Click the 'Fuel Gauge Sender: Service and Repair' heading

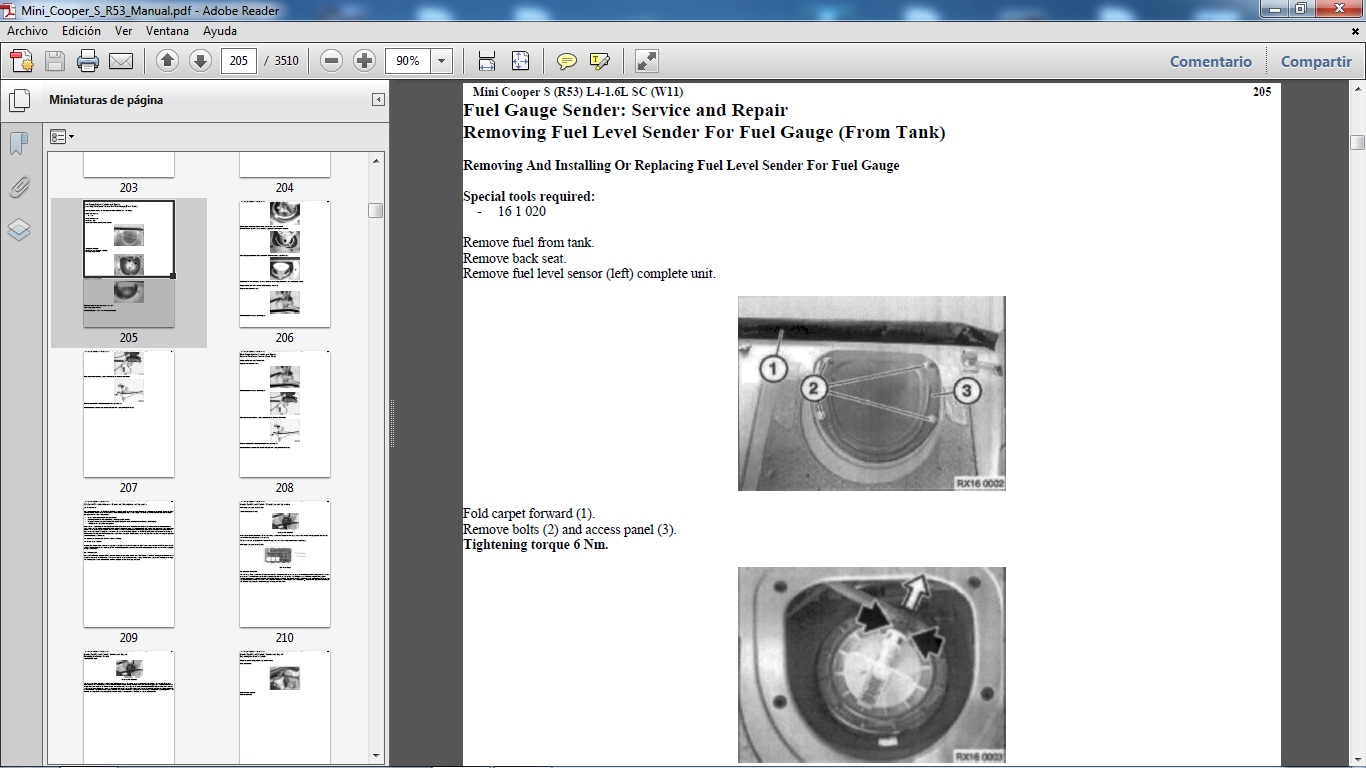tap(625, 110)
